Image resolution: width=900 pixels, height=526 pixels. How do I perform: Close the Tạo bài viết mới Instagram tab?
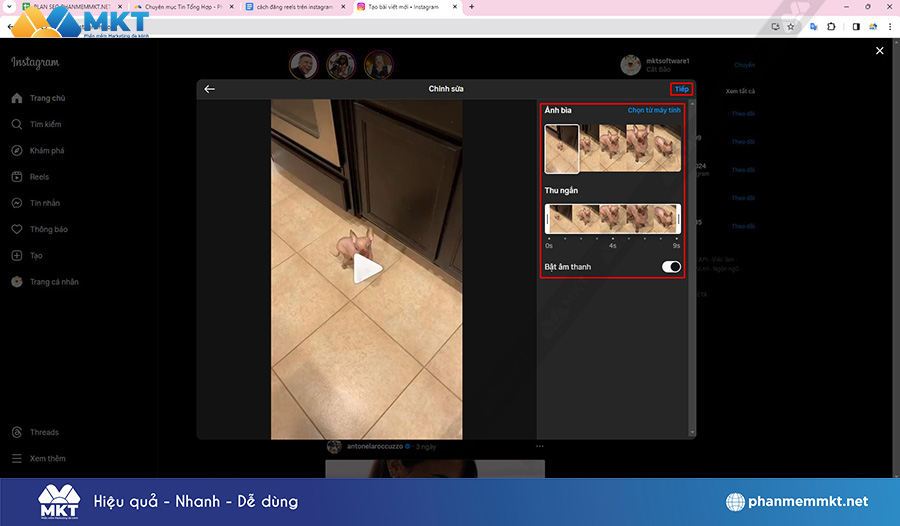tap(455, 7)
